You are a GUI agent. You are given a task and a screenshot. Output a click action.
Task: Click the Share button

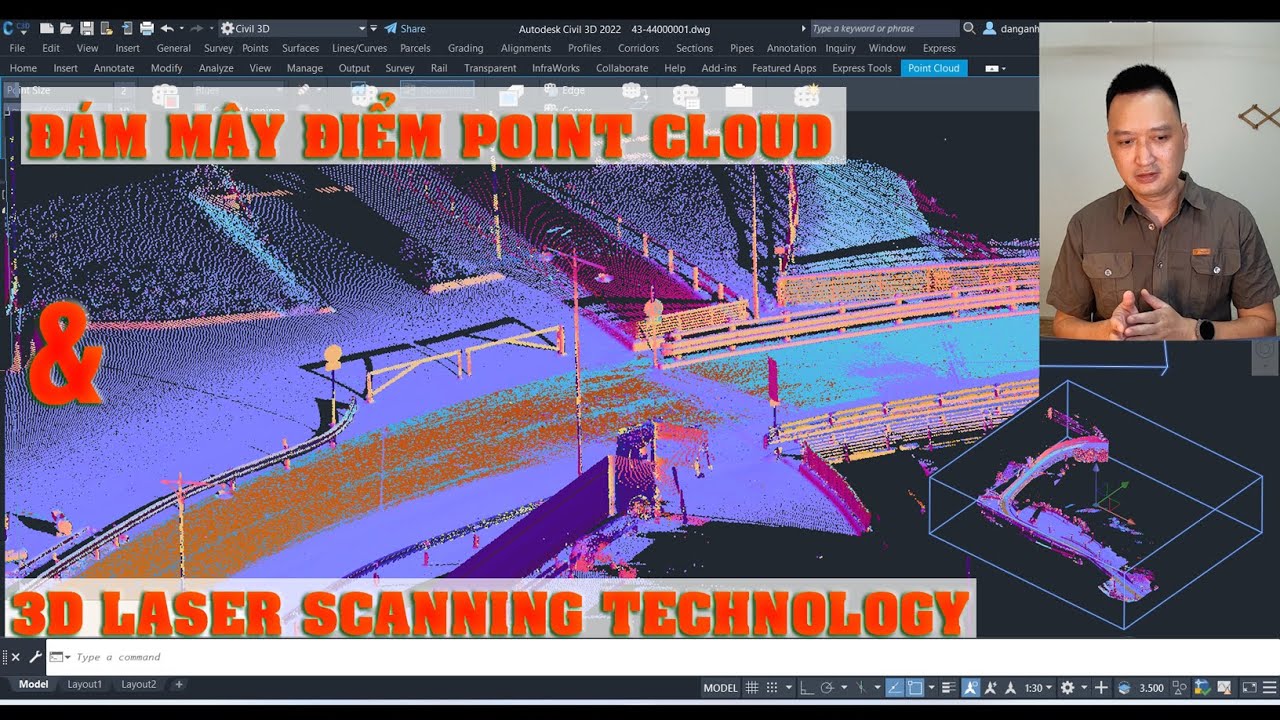coord(405,28)
